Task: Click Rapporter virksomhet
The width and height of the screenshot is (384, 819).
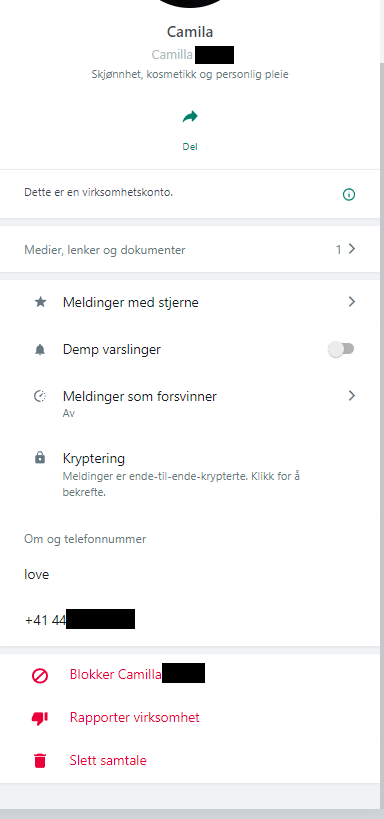Action: point(135,718)
